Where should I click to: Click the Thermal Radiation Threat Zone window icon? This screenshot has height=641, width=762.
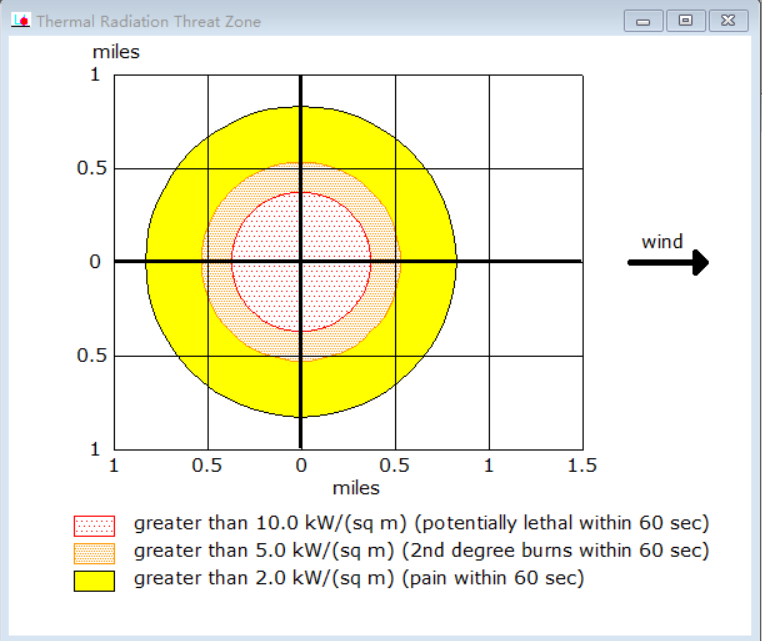pyautogui.click(x=20, y=20)
